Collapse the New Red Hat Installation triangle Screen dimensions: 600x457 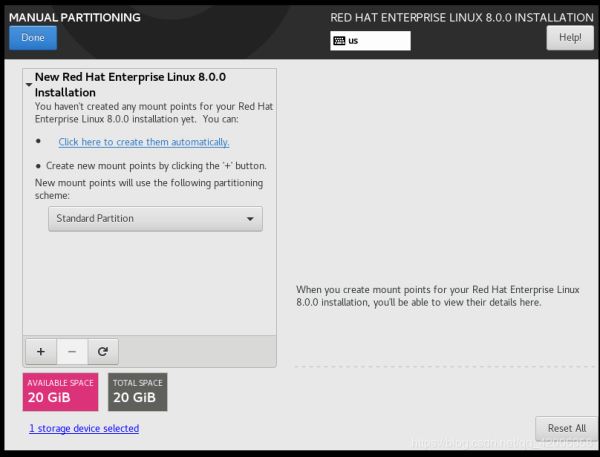[x=29, y=85]
